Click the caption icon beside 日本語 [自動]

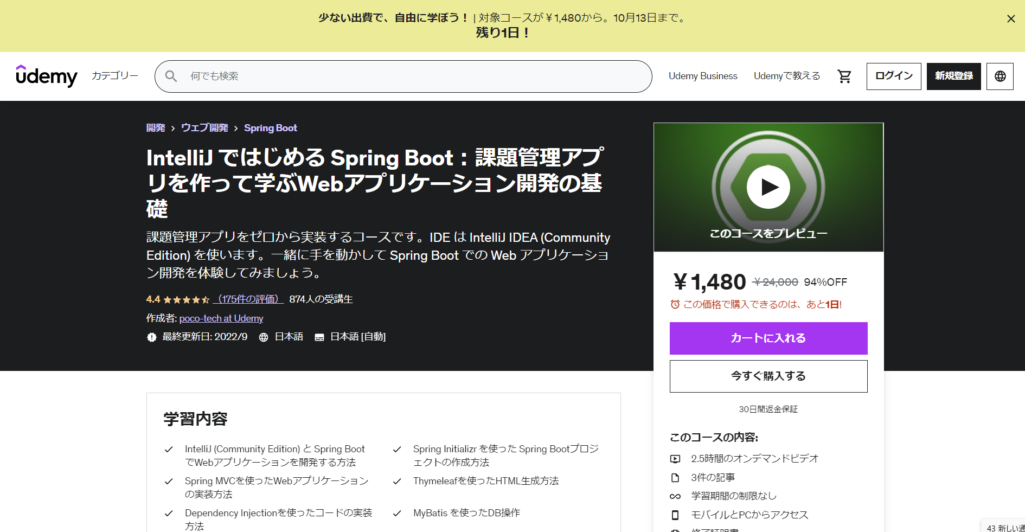(x=319, y=337)
